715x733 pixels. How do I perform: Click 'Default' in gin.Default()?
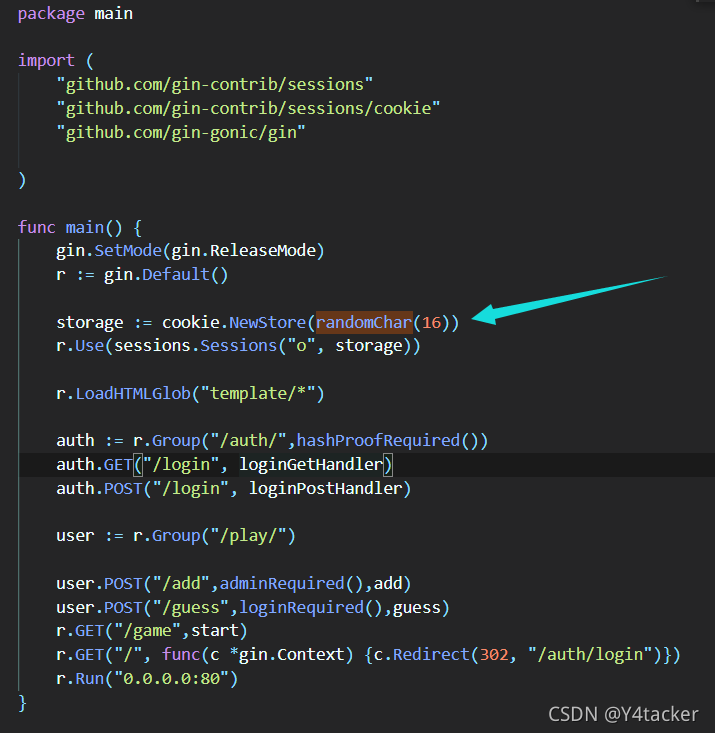click(175, 275)
